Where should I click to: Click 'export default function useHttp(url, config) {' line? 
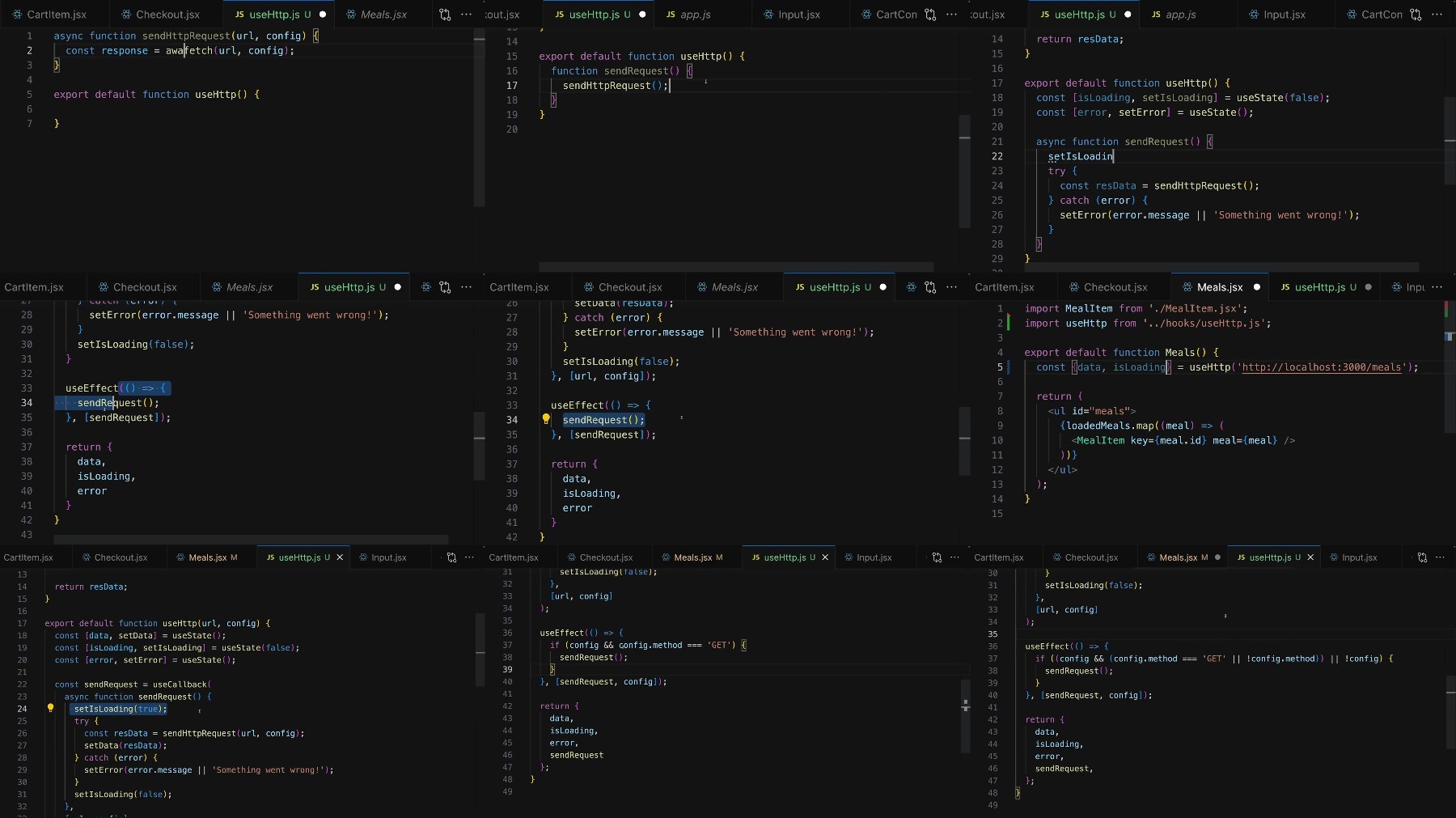tap(158, 623)
